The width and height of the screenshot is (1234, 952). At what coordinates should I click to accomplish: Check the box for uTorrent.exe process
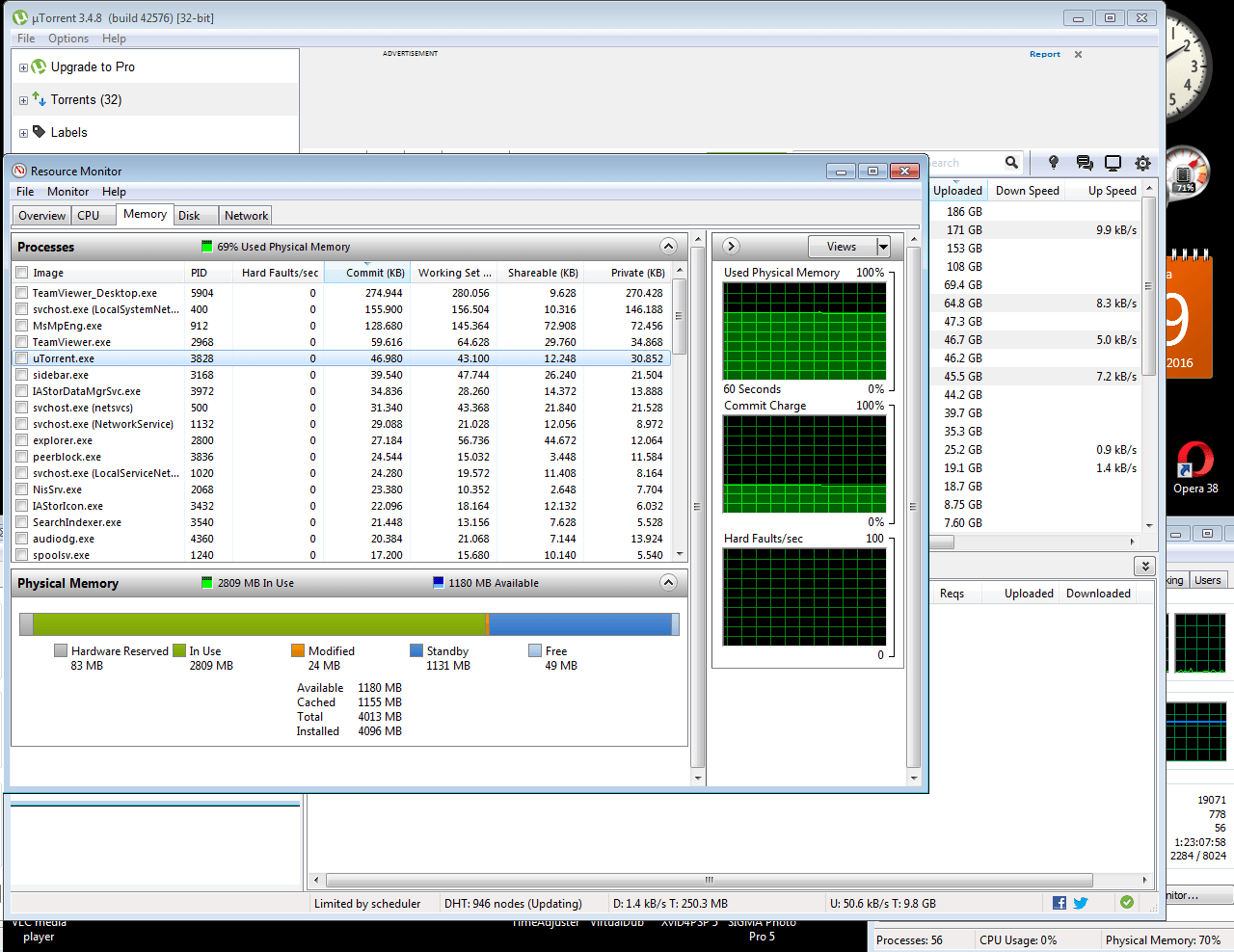coord(21,358)
